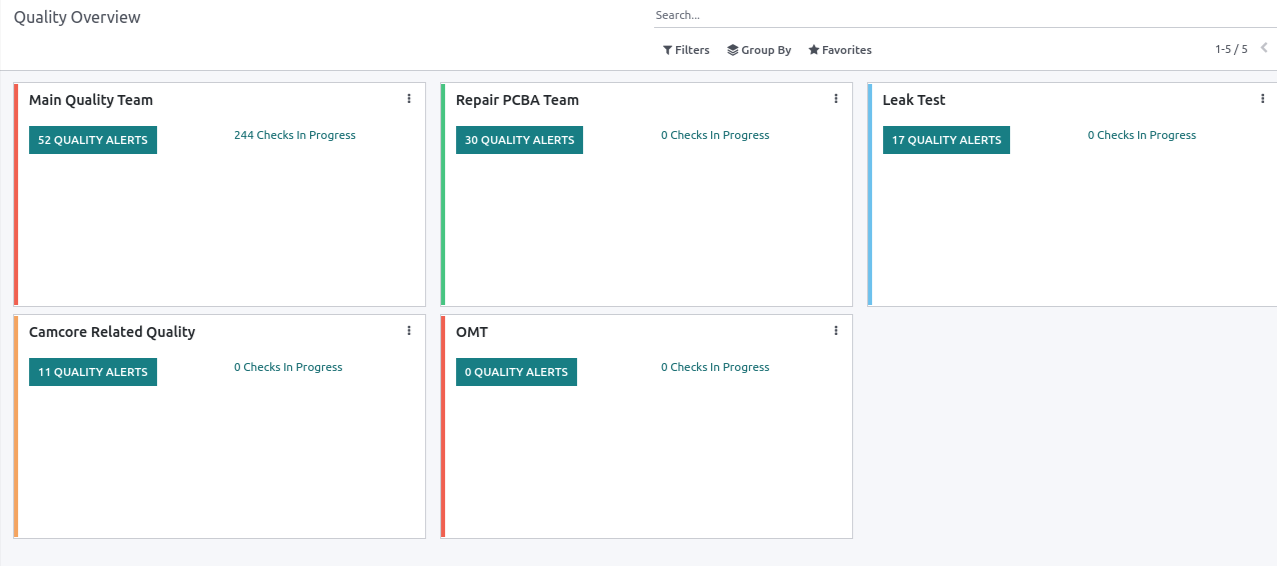Screen dimensions: 1277x566
Task: Open kebab menu on Repair PCBA Team card
Action: tap(836, 99)
